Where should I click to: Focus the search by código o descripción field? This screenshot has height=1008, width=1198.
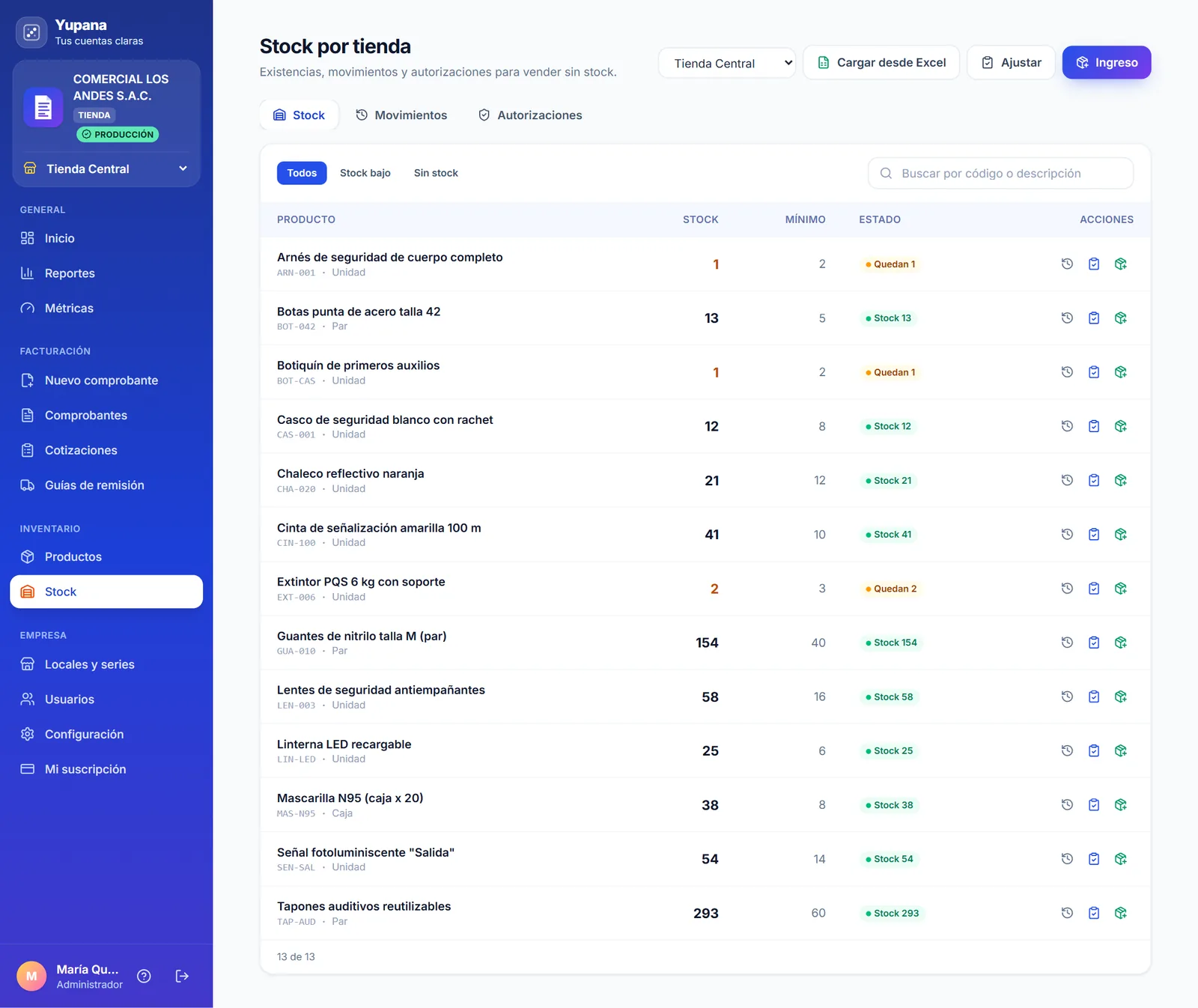click(x=1000, y=173)
